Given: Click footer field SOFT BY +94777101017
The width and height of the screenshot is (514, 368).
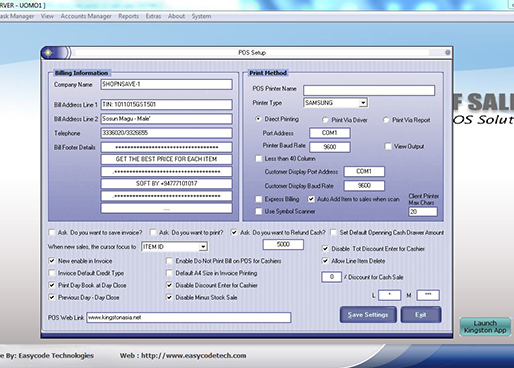Looking at the screenshot, I should tap(166, 184).
